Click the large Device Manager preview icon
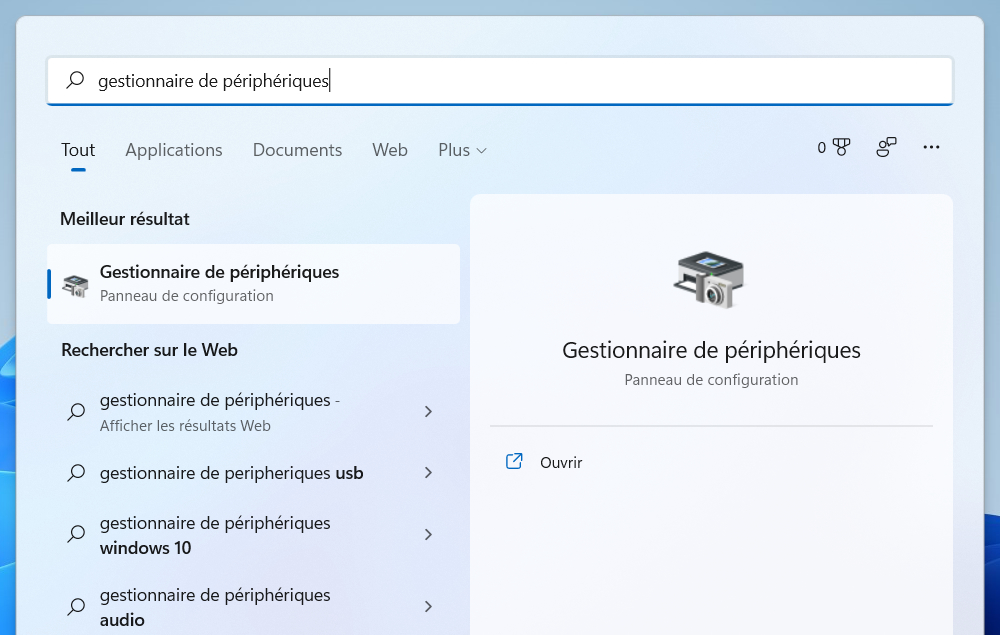Viewport: 1000px width, 635px height. tap(709, 280)
